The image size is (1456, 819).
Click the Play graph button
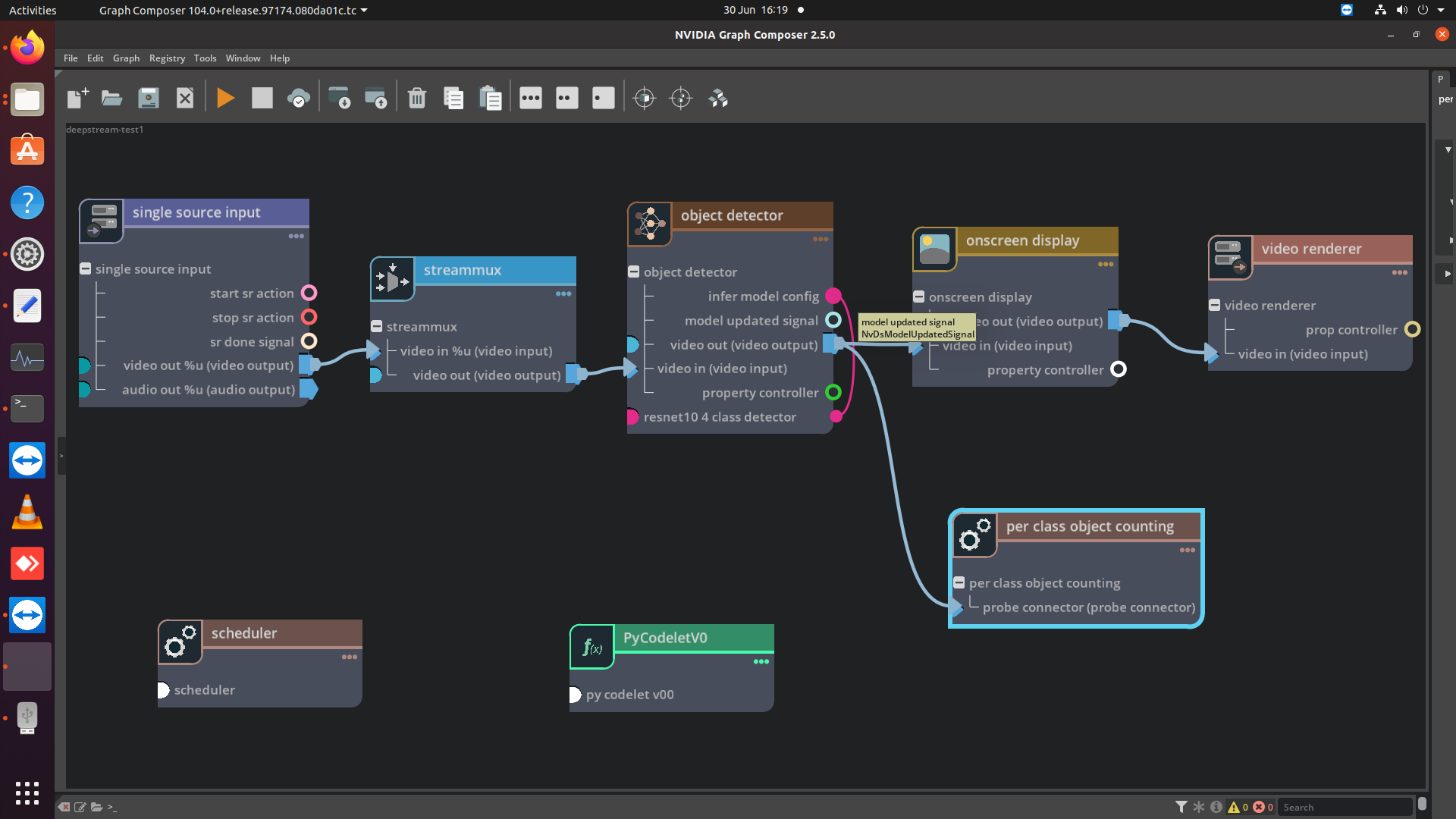click(225, 98)
